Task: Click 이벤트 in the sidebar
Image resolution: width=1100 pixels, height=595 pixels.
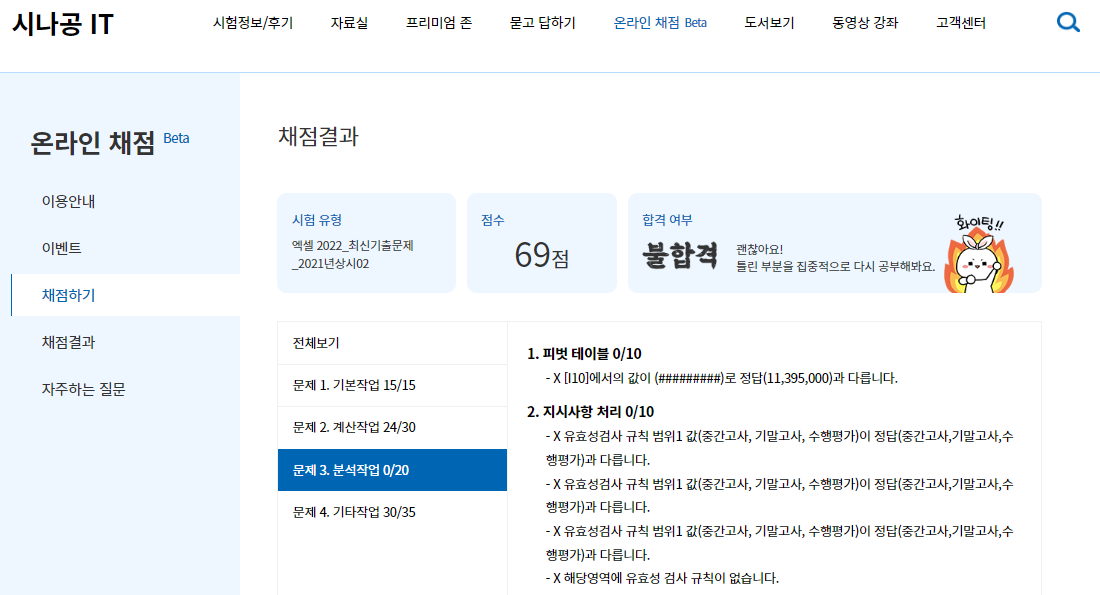Action: coord(61,248)
